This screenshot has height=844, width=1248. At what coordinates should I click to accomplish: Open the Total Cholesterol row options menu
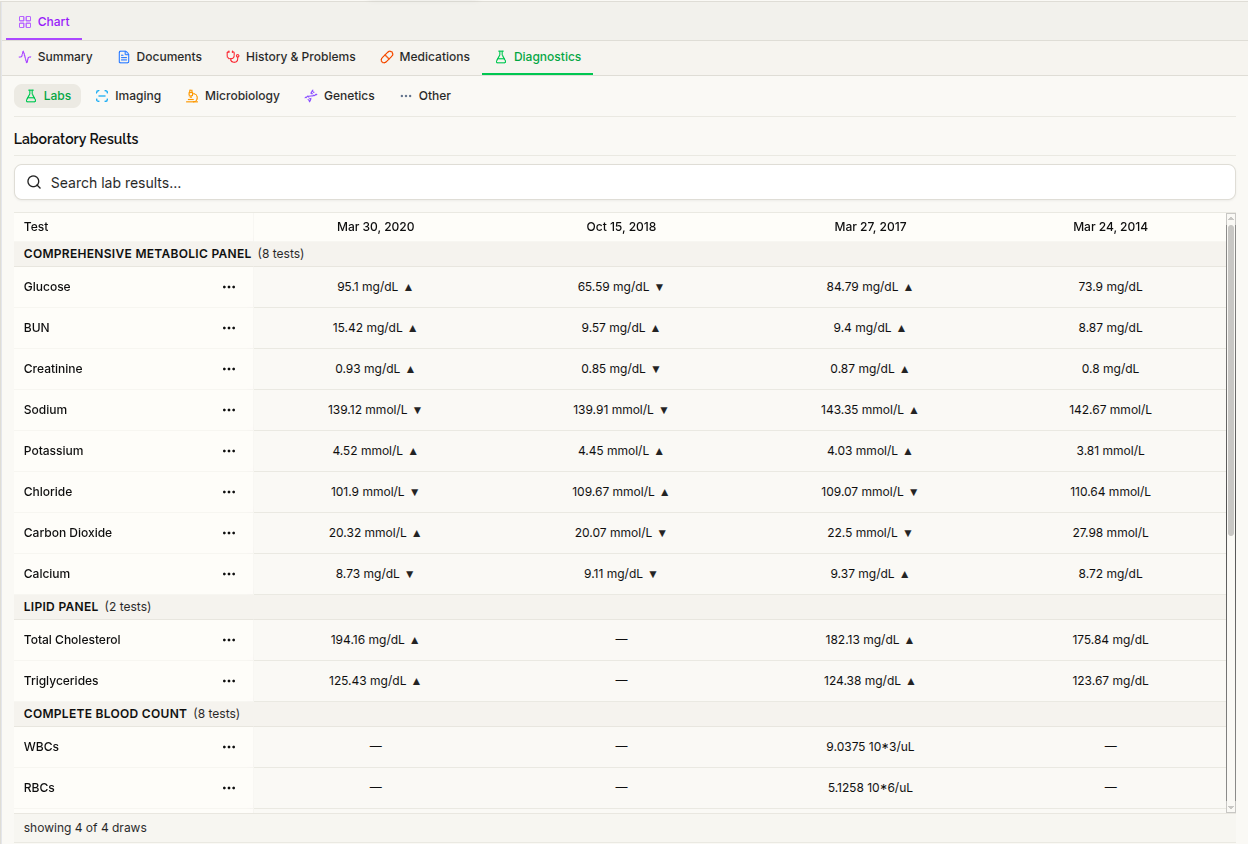click(x=229, y=640)
